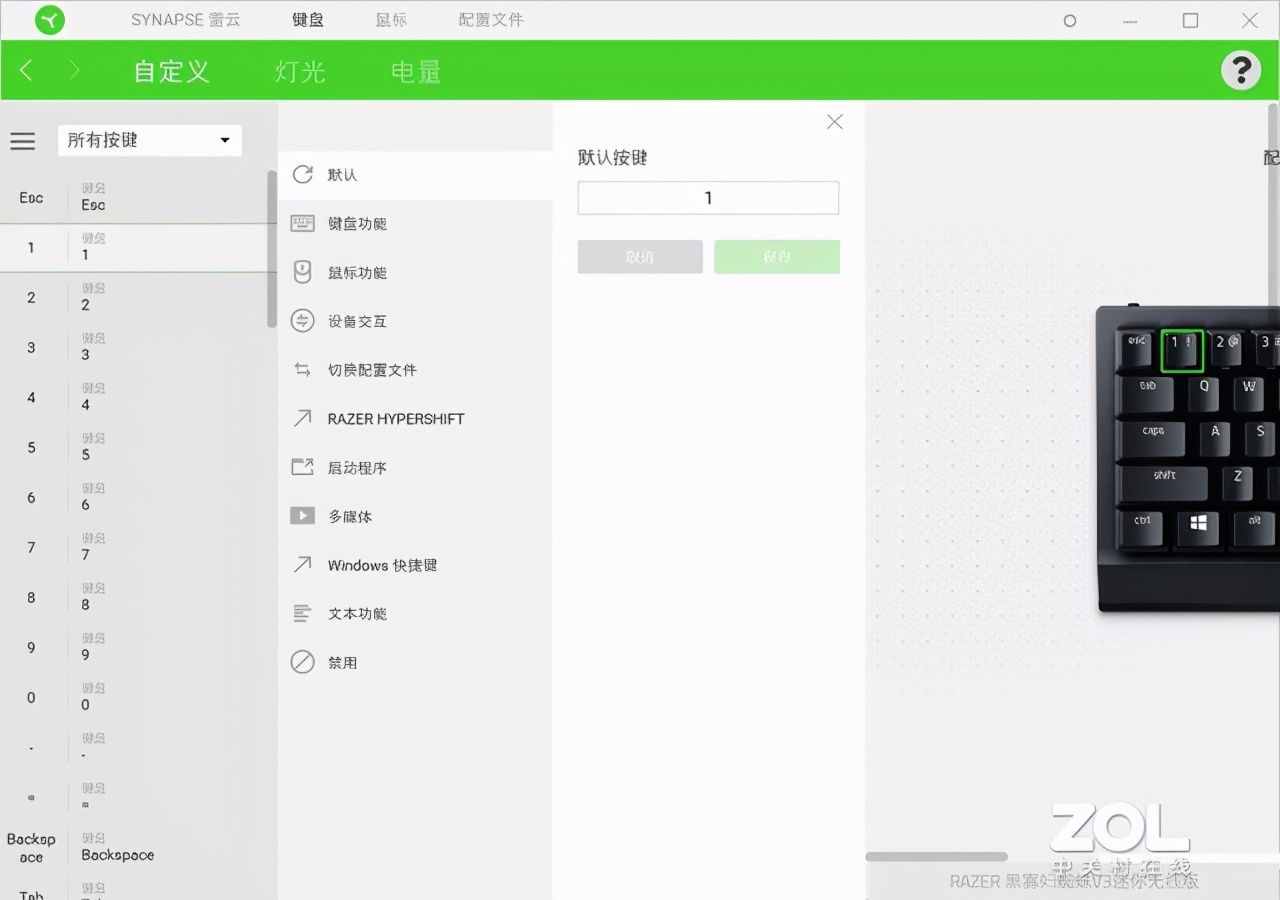The height and width of the screenshot is (900, 1280).
Task: Open the 灯光 sub-tab
Action: pos(300,71)
